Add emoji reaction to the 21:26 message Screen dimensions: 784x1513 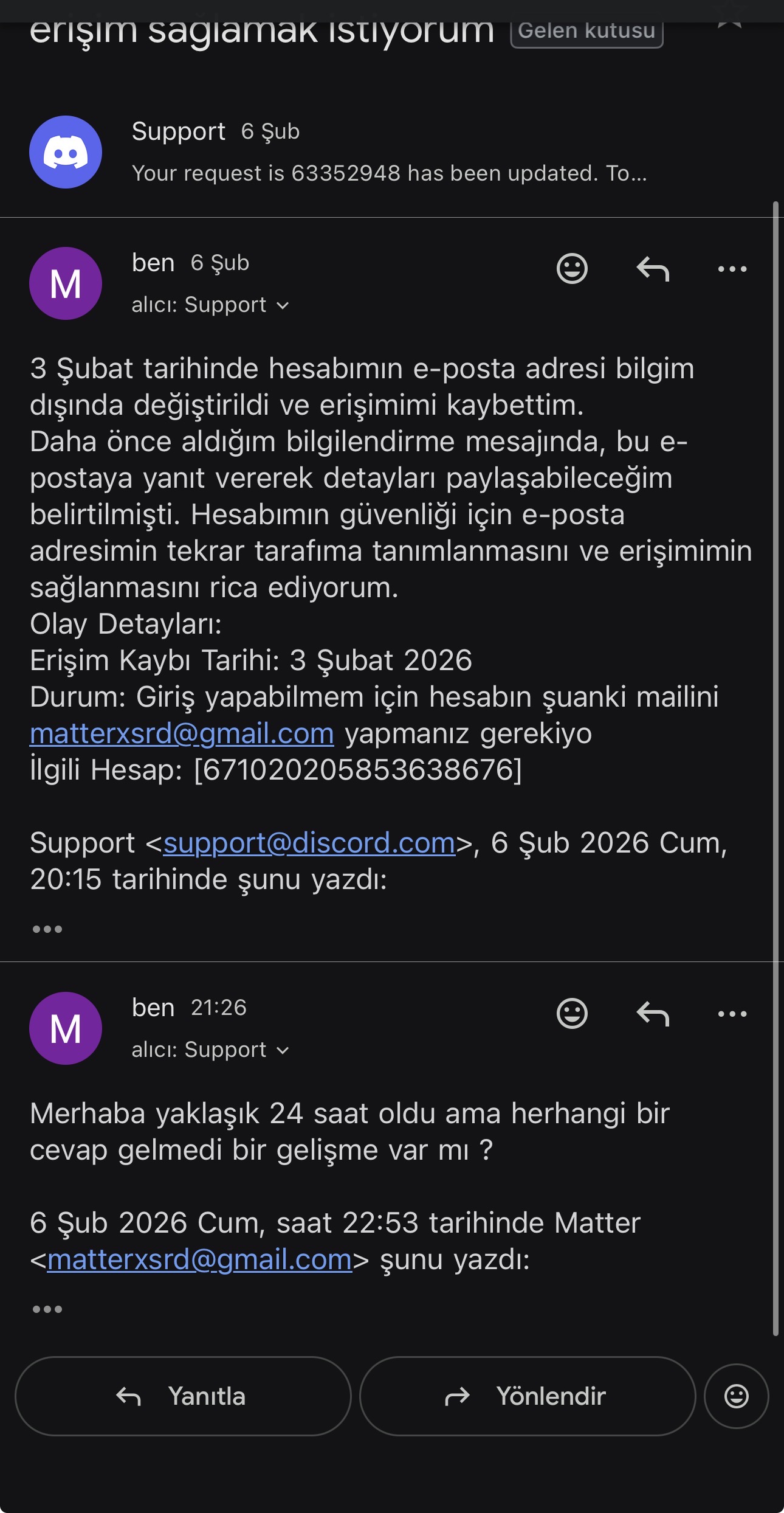tap(572, 1014)
